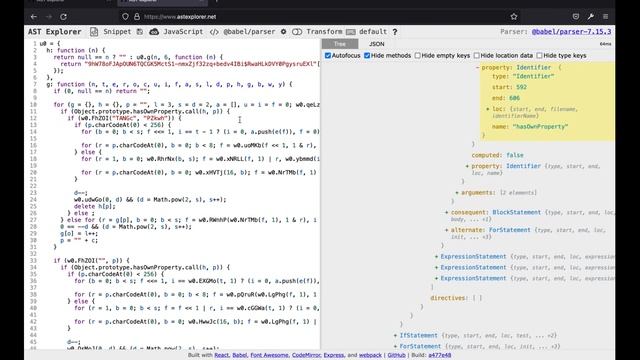640x360 pixels.
Task: Open the Snippet menu
Action: [x=117, y=31]
